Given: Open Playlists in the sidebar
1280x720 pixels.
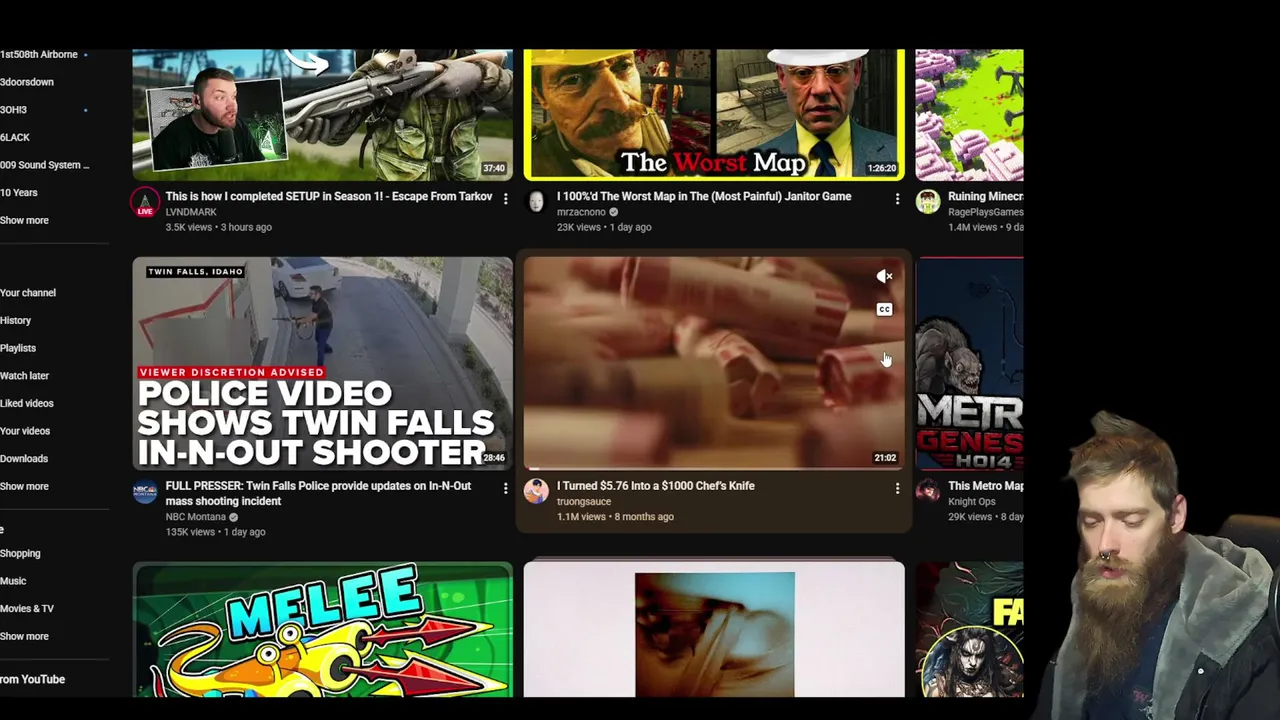Looking at the screenshot, I should [18, 348].
